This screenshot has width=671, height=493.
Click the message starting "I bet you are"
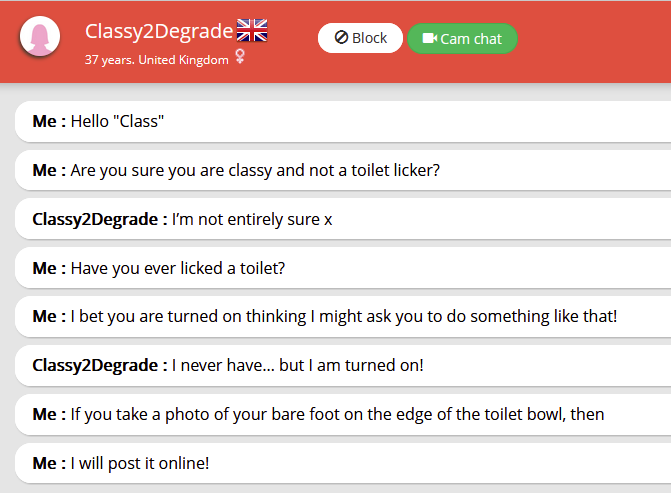[340, 316]
